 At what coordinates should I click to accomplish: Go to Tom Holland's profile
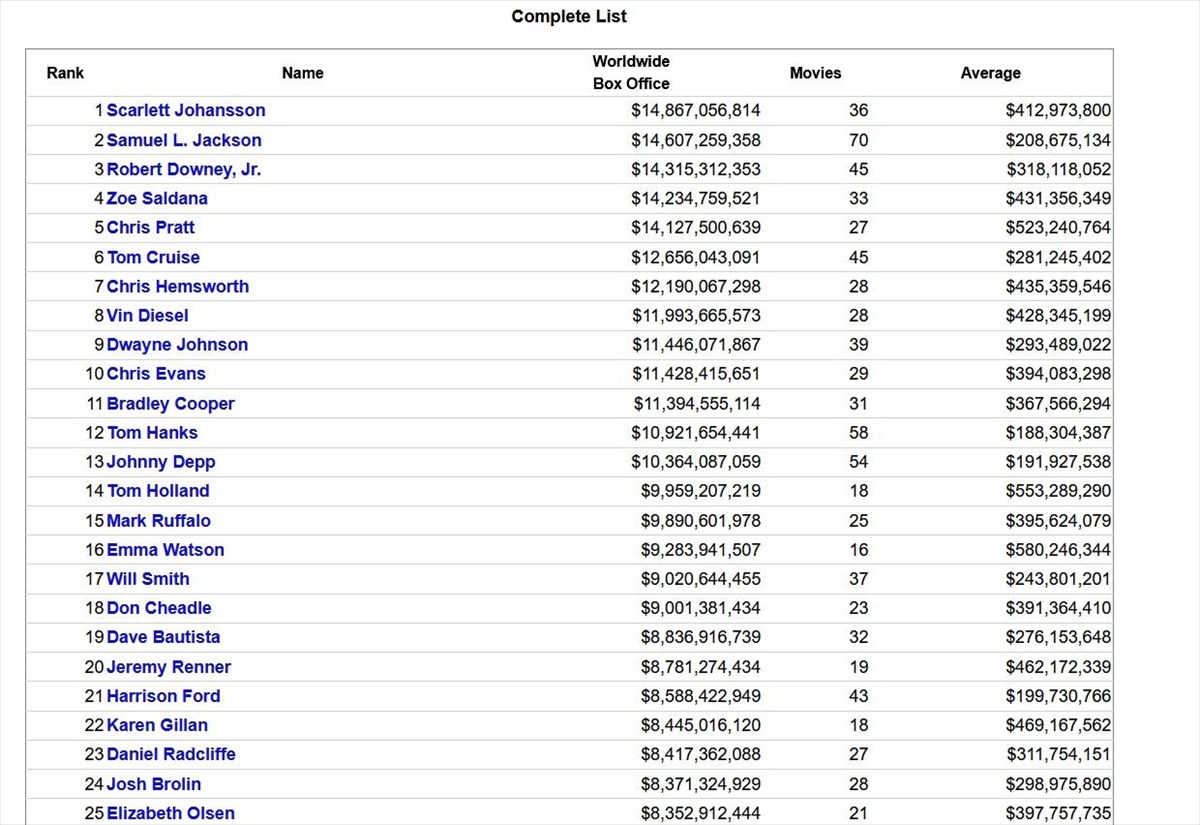click(x=158, y=491)
